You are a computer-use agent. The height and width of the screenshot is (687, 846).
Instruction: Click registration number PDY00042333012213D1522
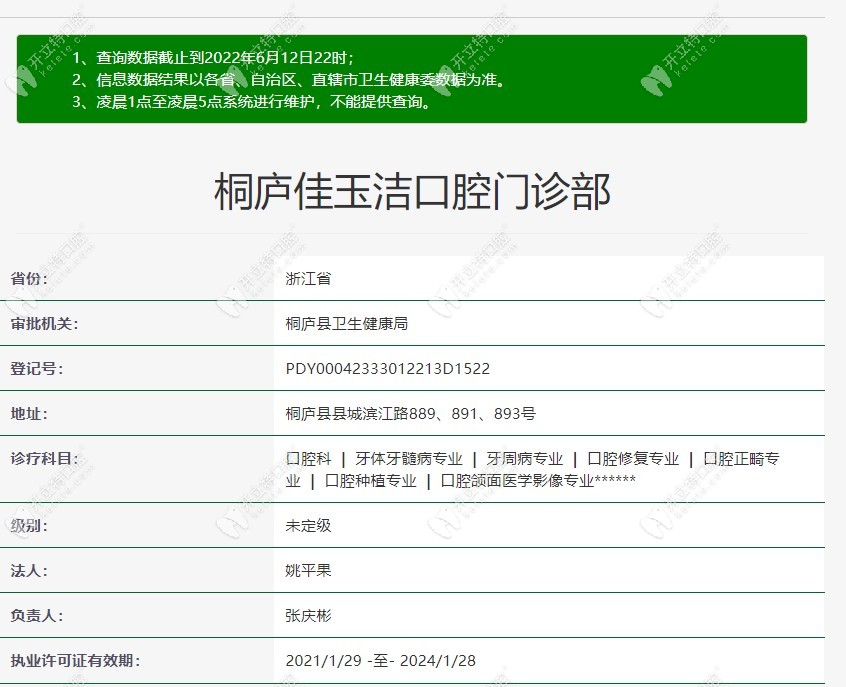(387, 369)
